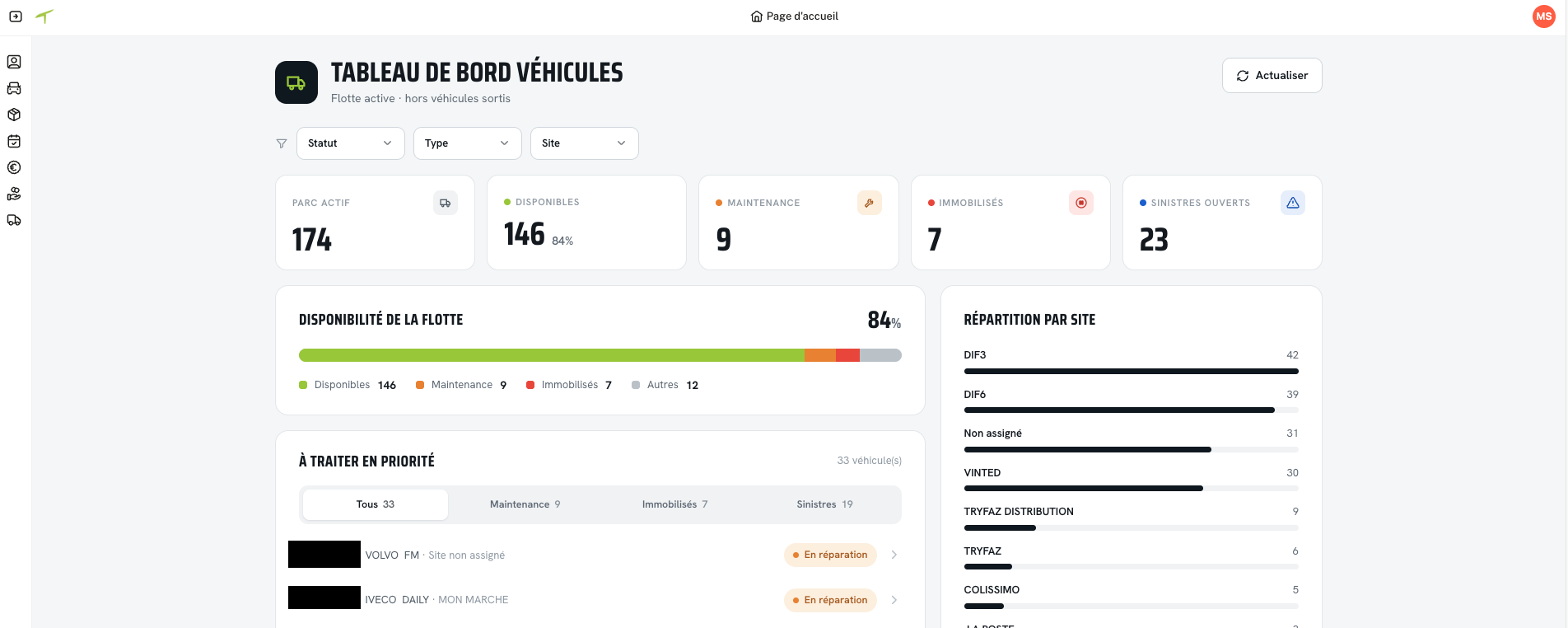Click the green Disponibles bar segment
The width and height of the screenshot is (1568, 628).
click(552, 355)
